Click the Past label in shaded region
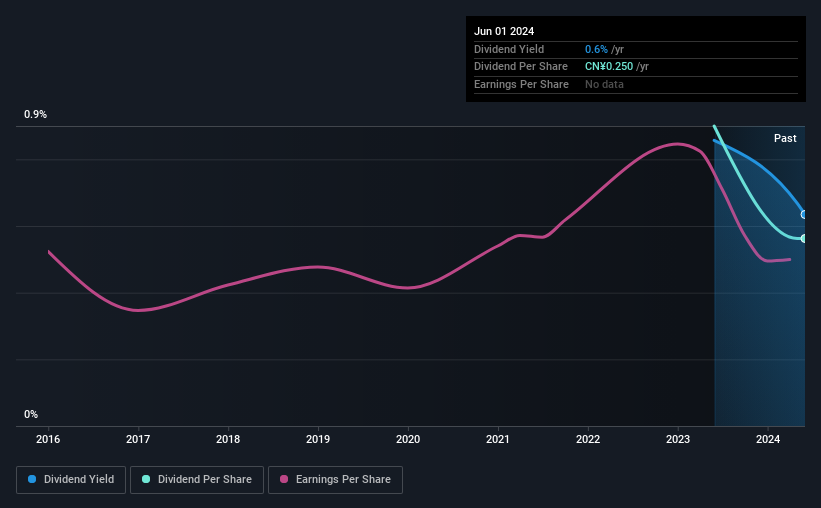 (785, 138)
